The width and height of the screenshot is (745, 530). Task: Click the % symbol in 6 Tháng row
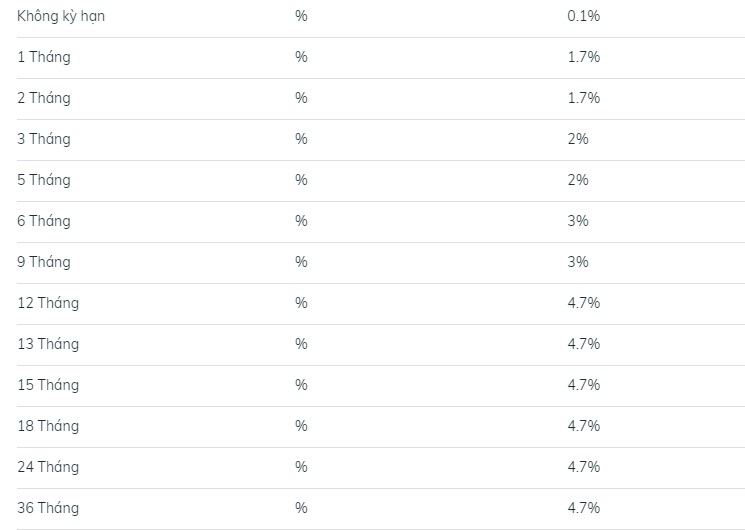tap(301, 221)
